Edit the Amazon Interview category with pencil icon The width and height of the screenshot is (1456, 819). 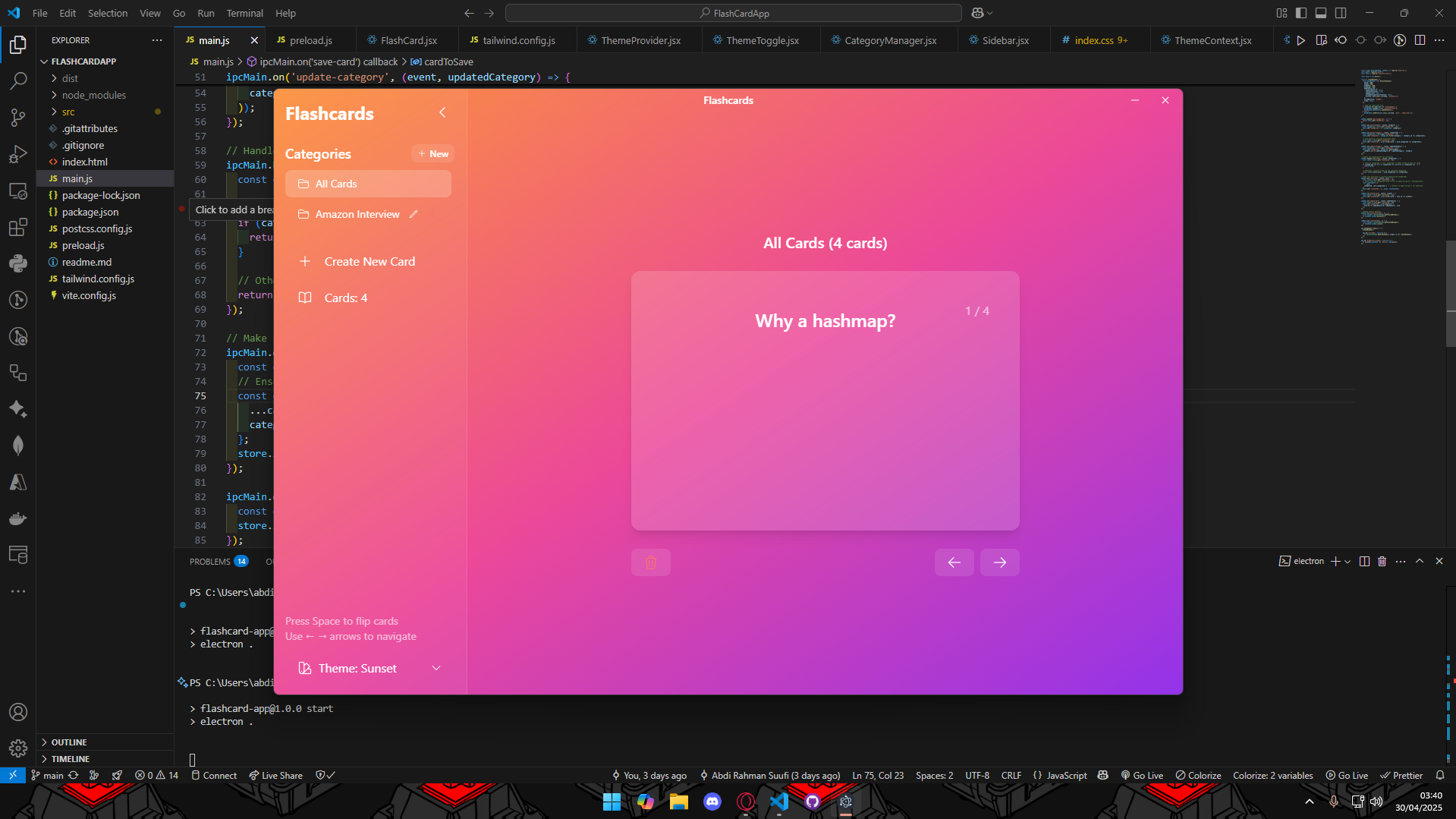[x=414, y=214]
